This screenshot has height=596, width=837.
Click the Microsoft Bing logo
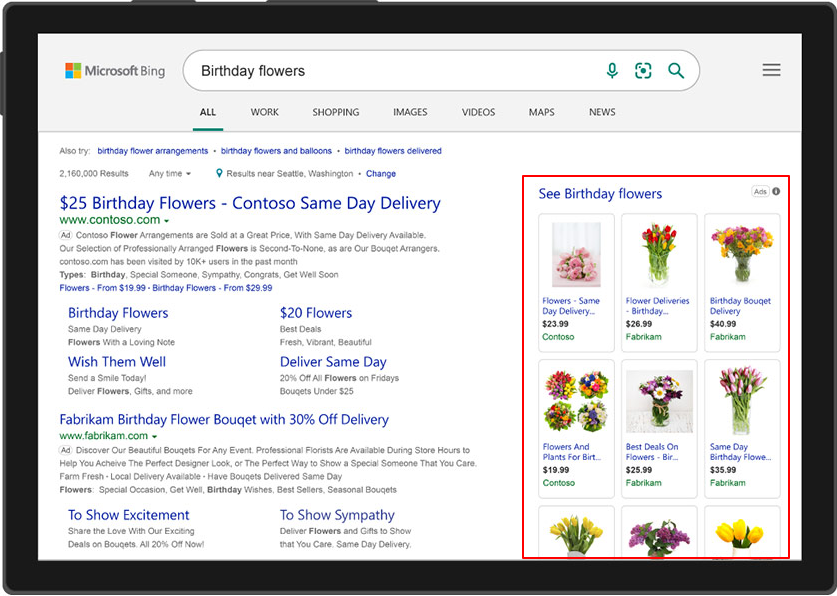(x=115, y=71)
